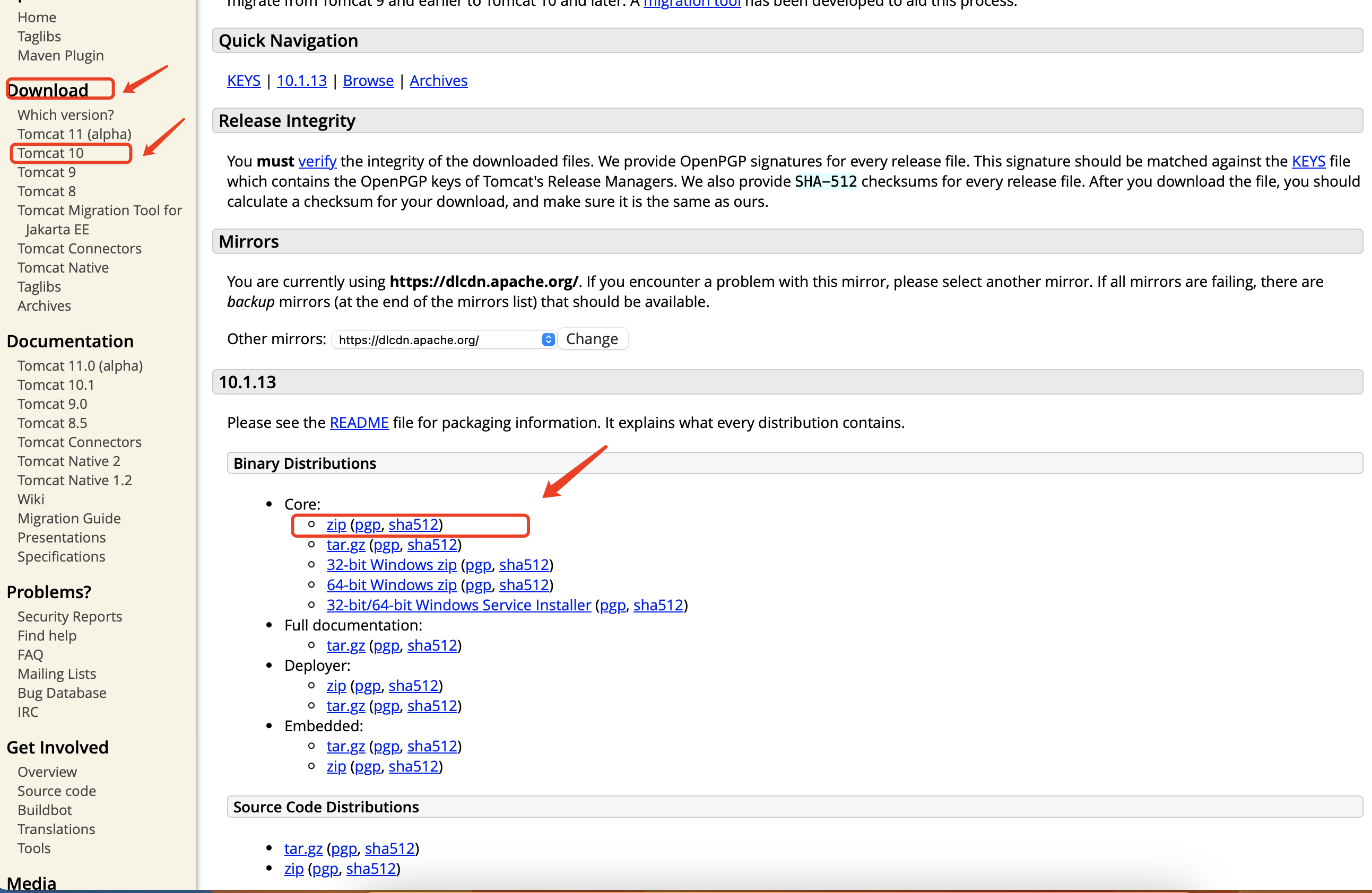
Task: Open the sha512 checksum for Core zip
Action: [413, 525]
